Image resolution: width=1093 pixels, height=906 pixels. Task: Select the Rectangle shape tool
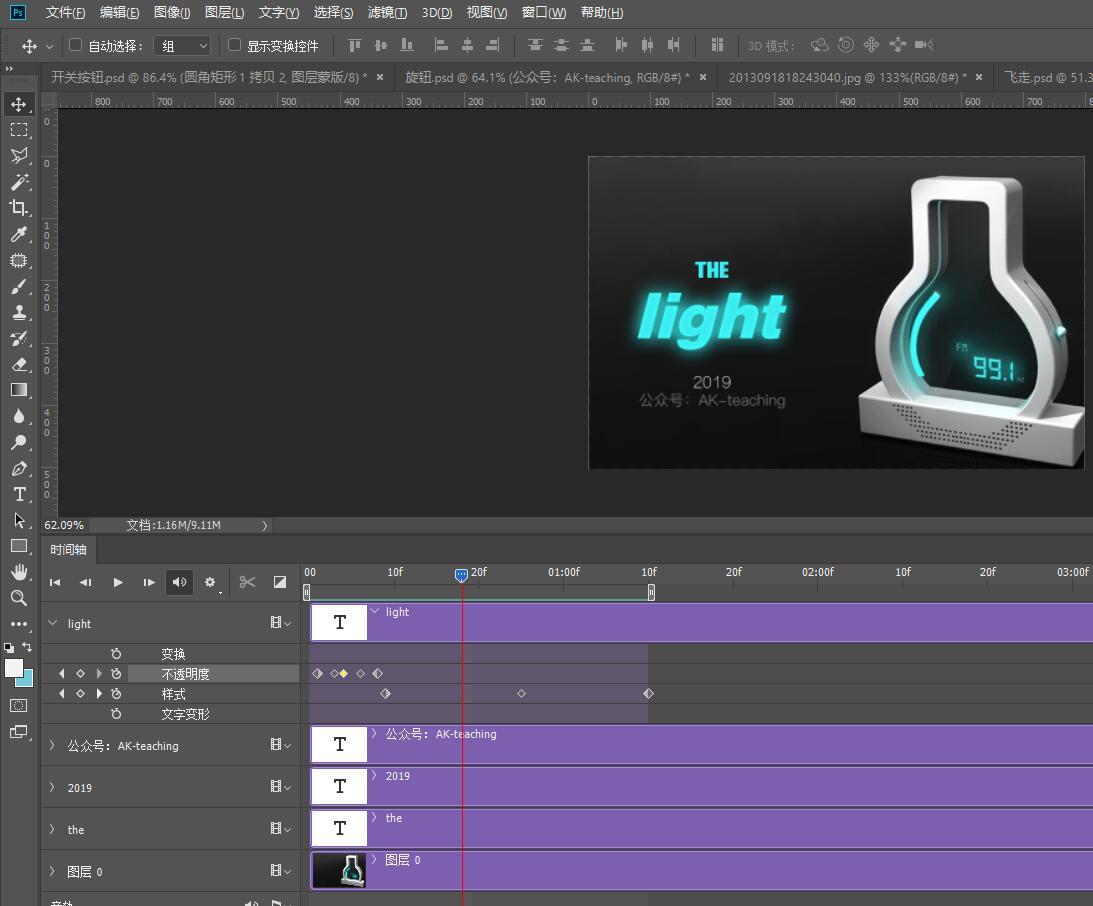click(x=19, y=546)
